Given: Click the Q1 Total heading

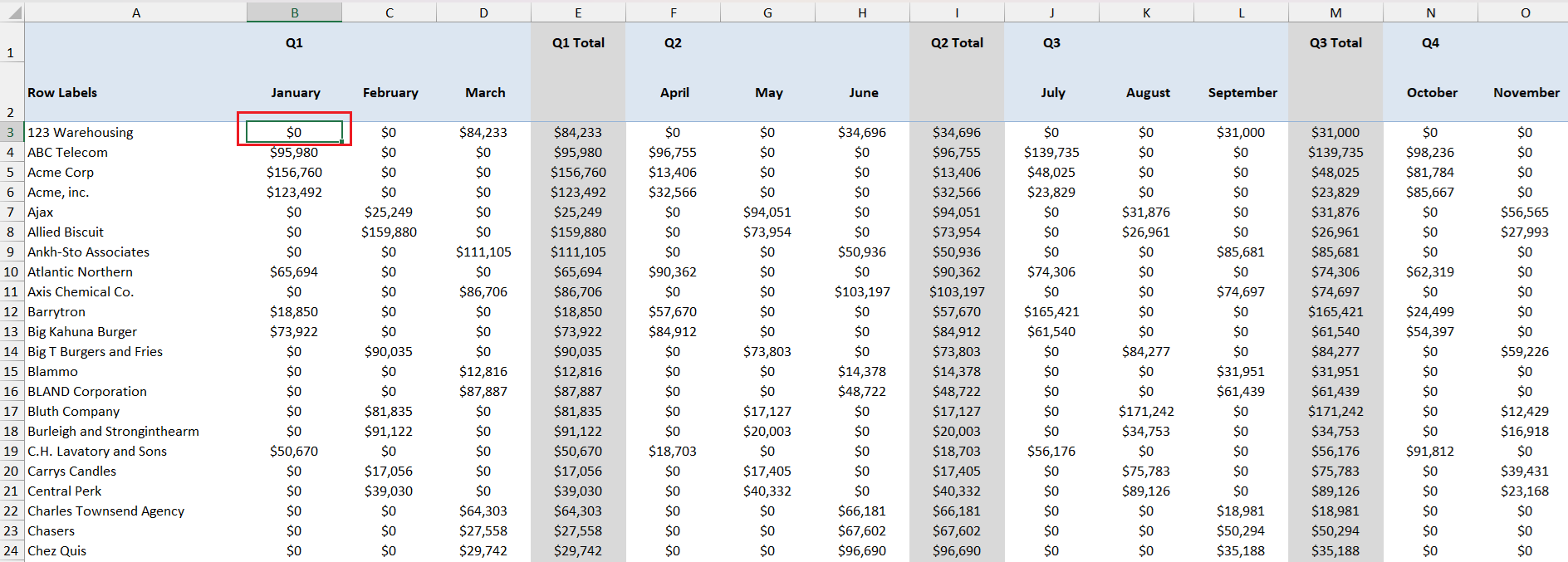Looking at the screenshot, I should (578, 42).
